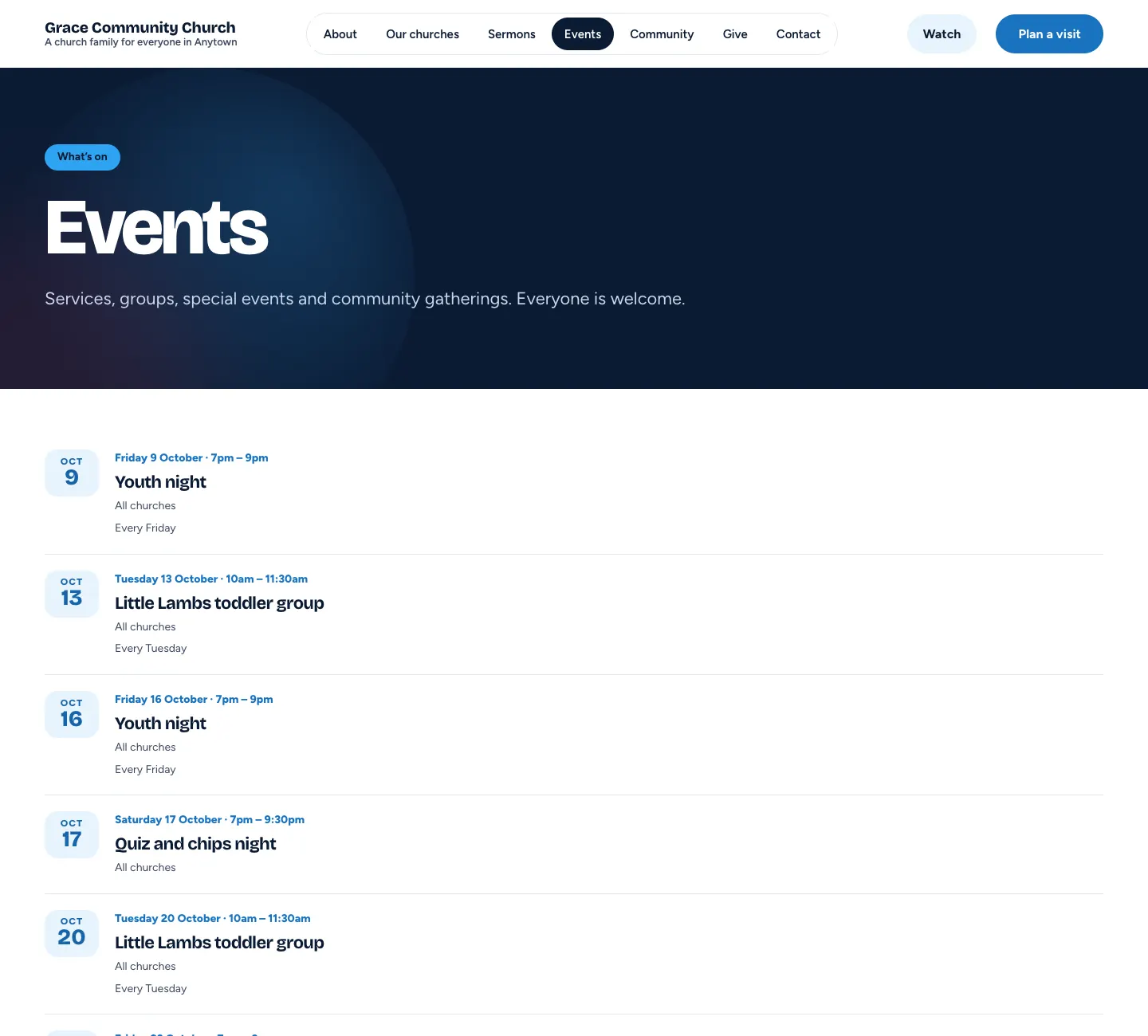Open Quiz and chips night event

195,844
